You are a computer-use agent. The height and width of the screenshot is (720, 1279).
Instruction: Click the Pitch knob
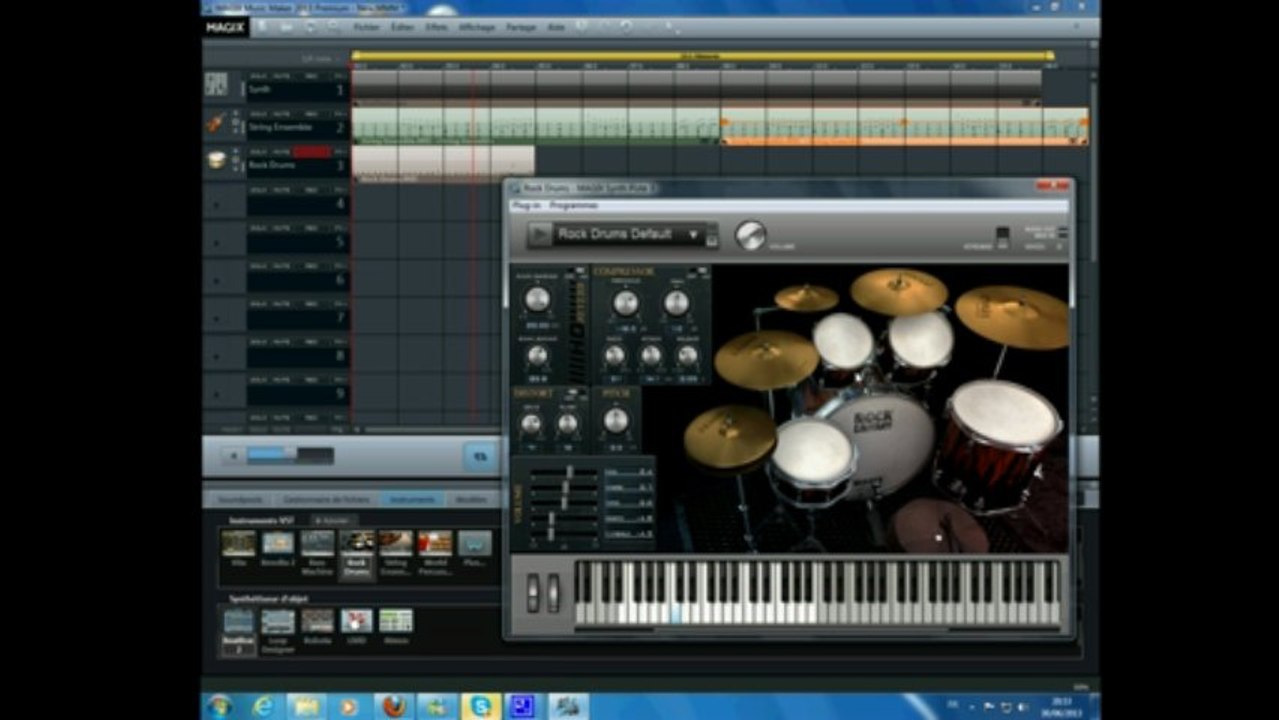(x=616, y=421)
